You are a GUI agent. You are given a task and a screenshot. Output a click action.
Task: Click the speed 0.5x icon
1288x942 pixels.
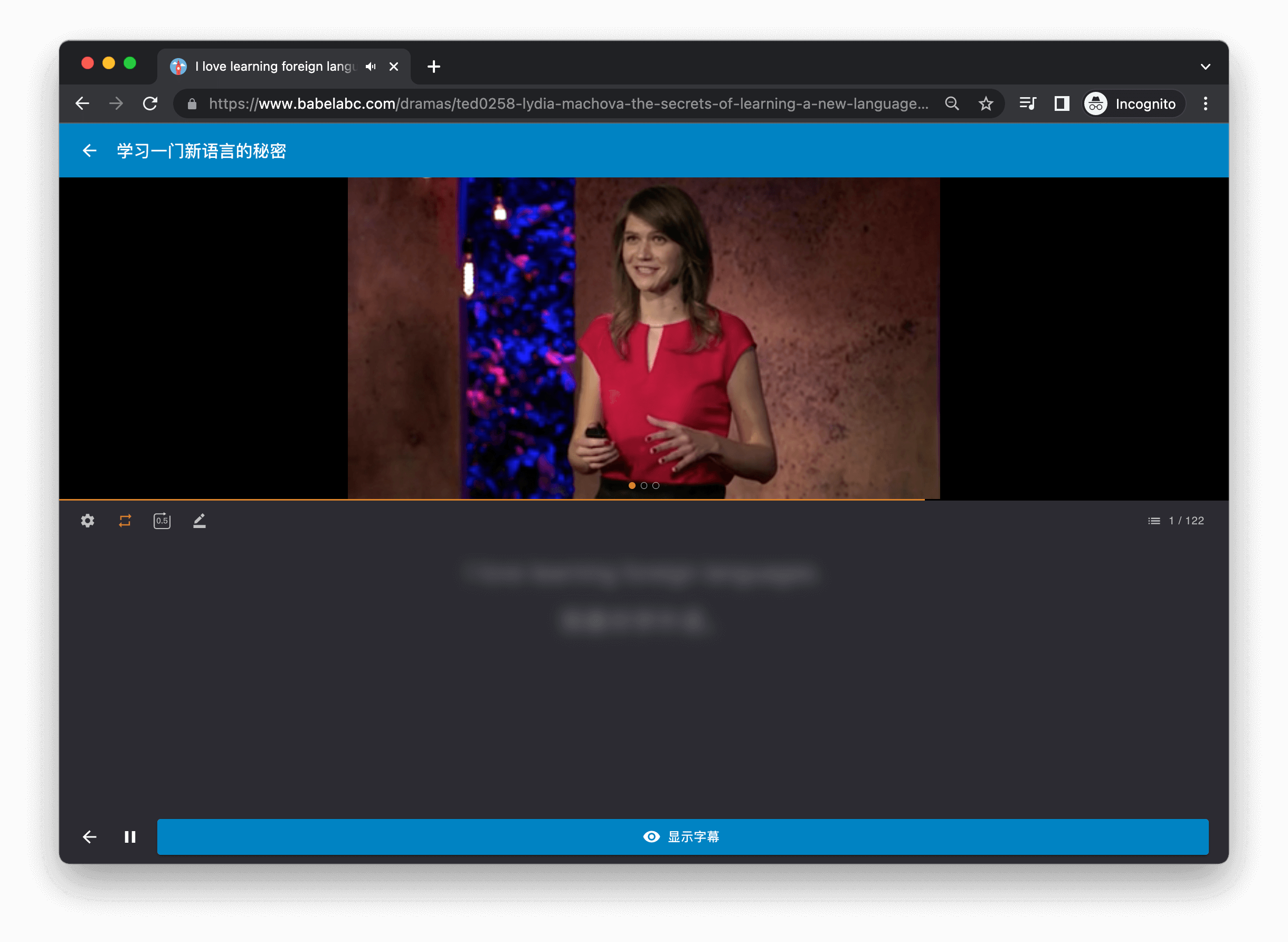pyautogui.click(x=162, y=520)
